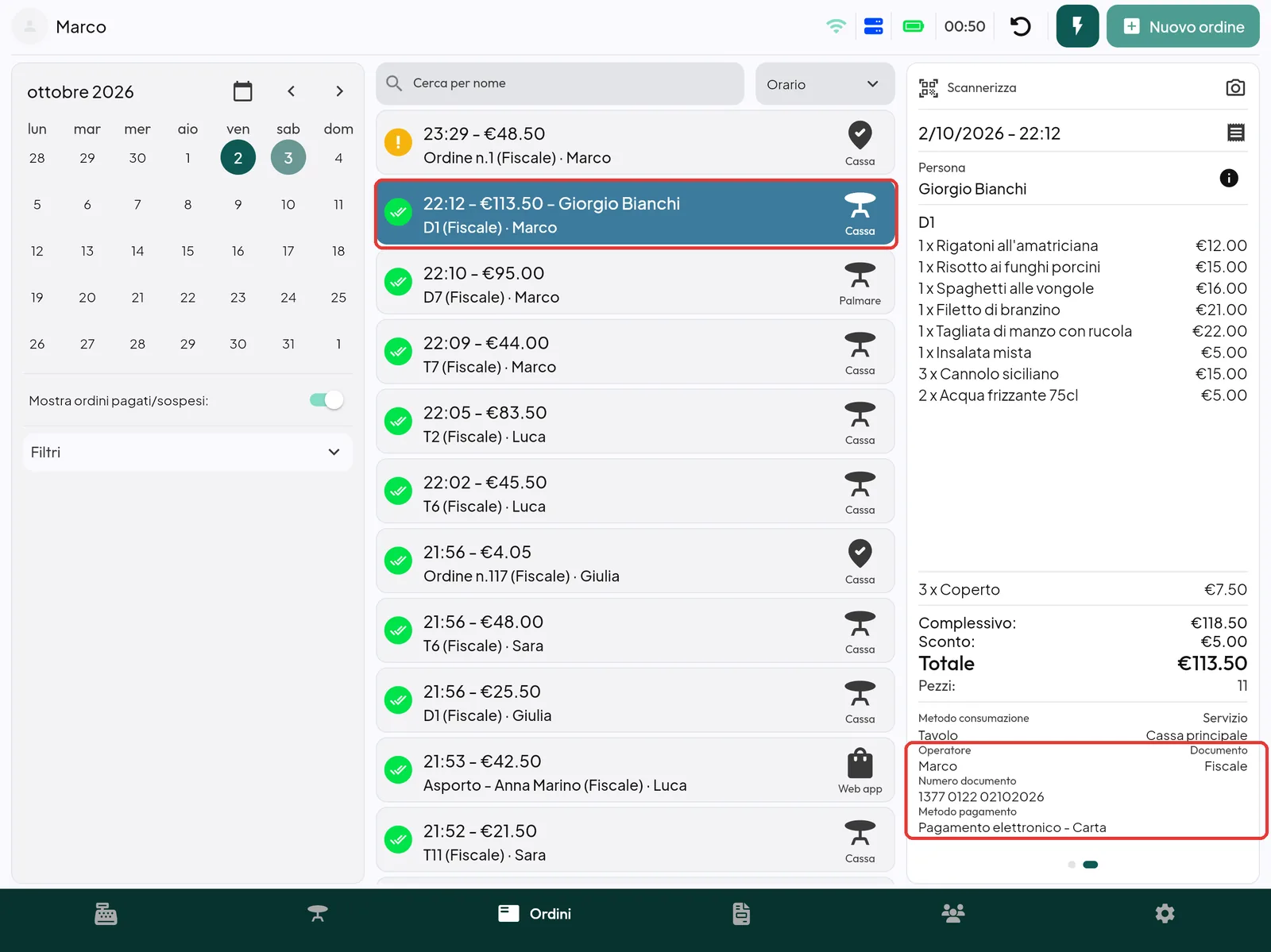This screenshot has width=1271, height=952.
Task: Click the Filetto di branzino item
Action: pos(1083,310)
